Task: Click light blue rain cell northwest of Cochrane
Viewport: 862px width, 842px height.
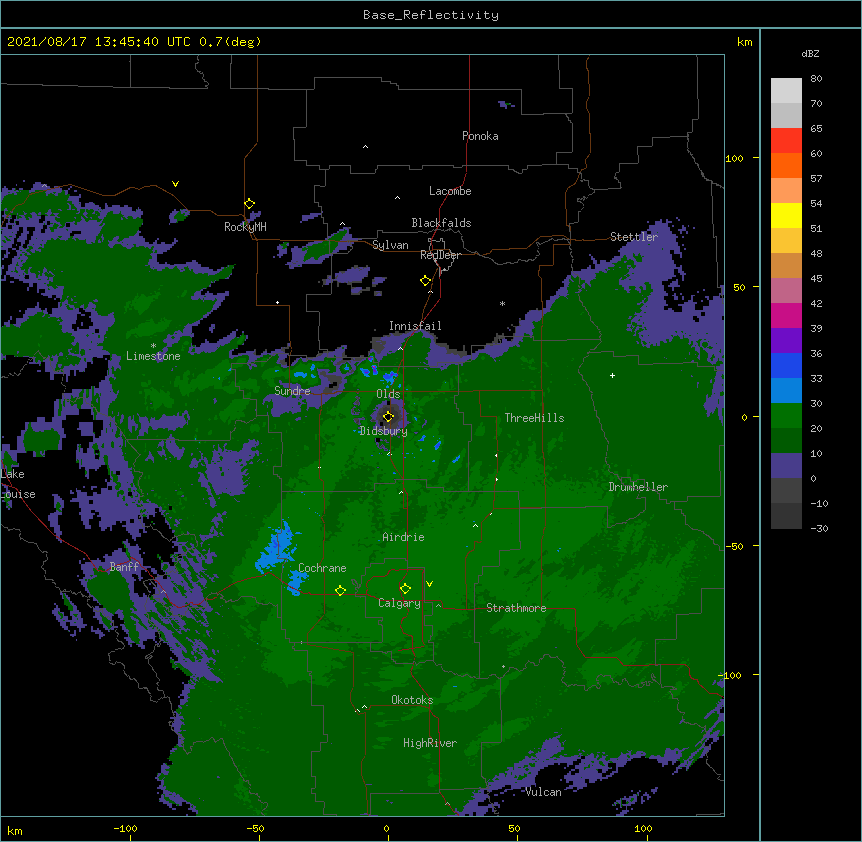Action: point(278,550)
